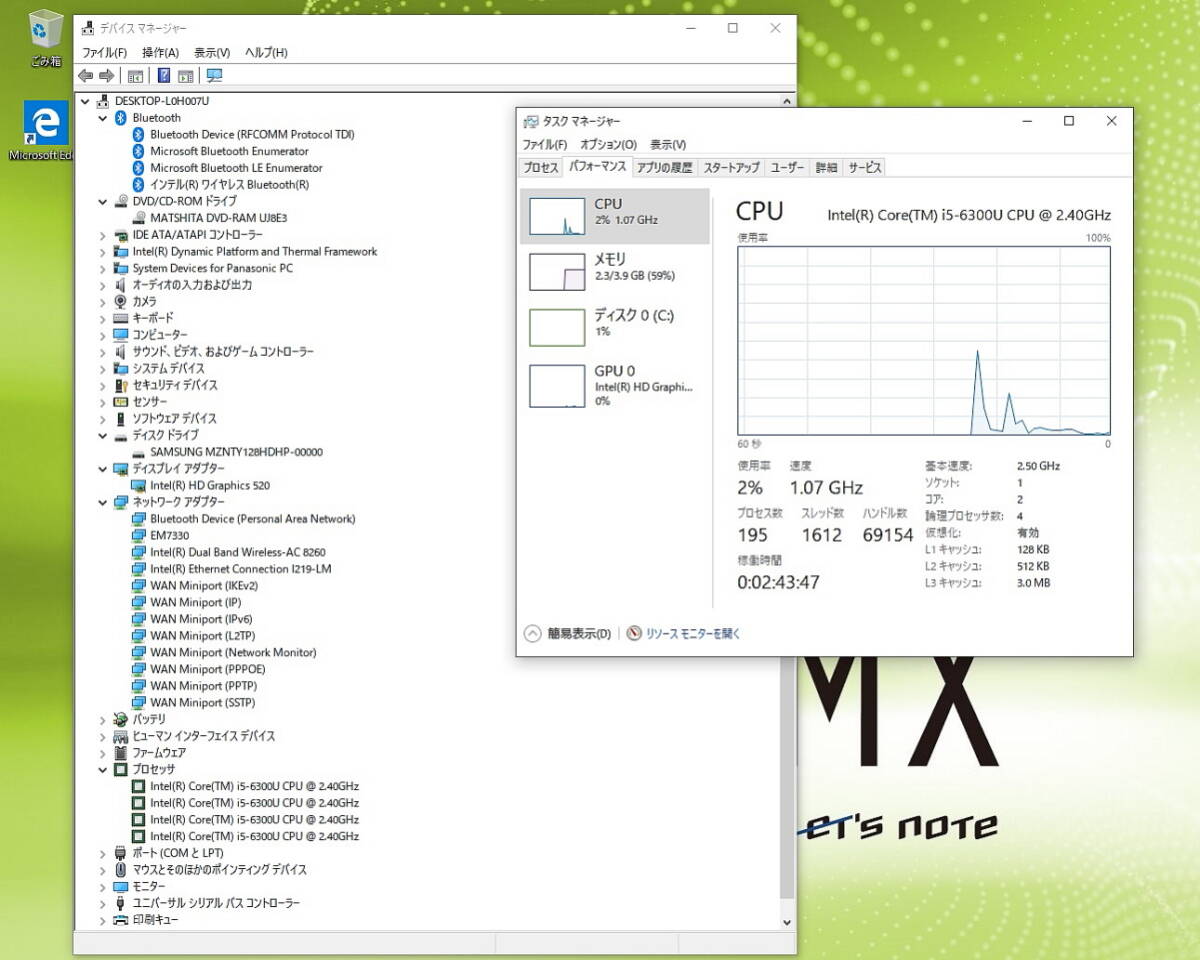This screenshot has width=1200, height=960.
Task: Collapse the DVD/CD-ROM ドライブ category
Action: click(x=103, y=201)
